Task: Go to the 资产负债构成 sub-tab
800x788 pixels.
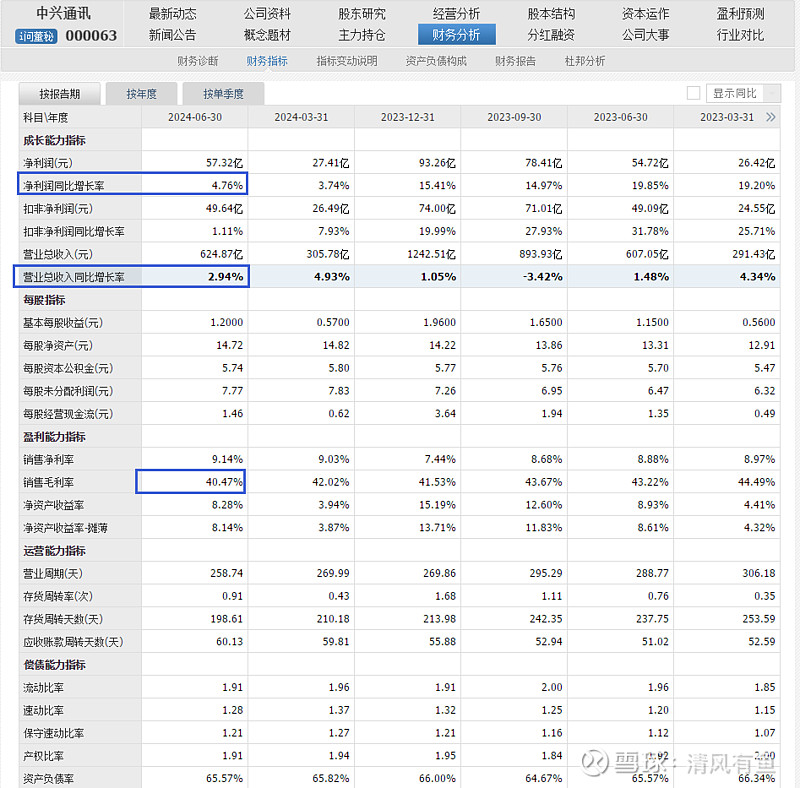Action: pyautogui.click(x=436, y=61)
